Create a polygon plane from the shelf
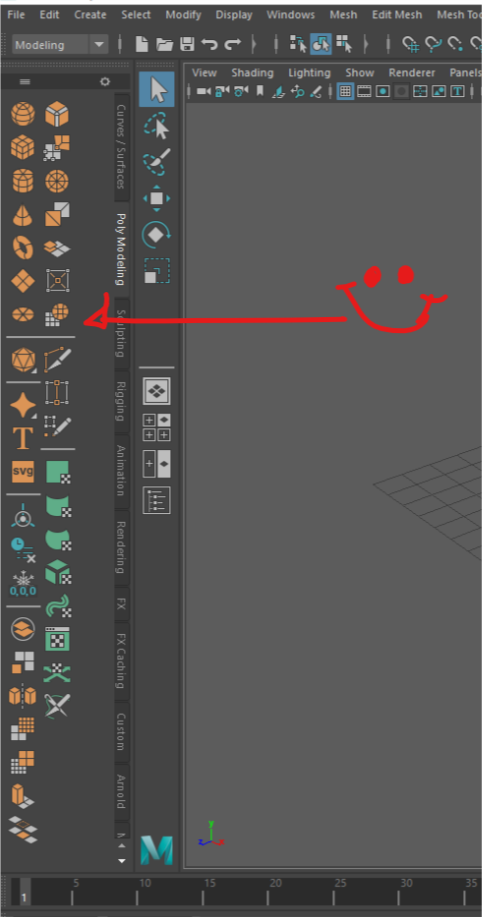The image size is (482, 917). click(23, 282)
